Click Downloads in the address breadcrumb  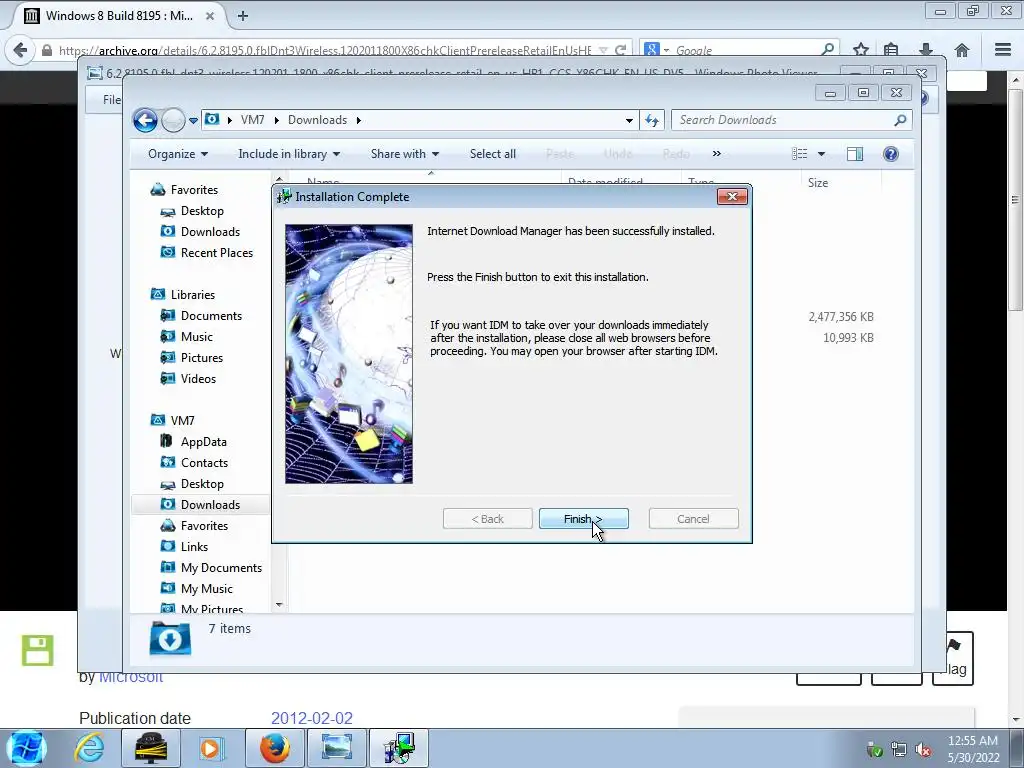[x=317, y=120]
